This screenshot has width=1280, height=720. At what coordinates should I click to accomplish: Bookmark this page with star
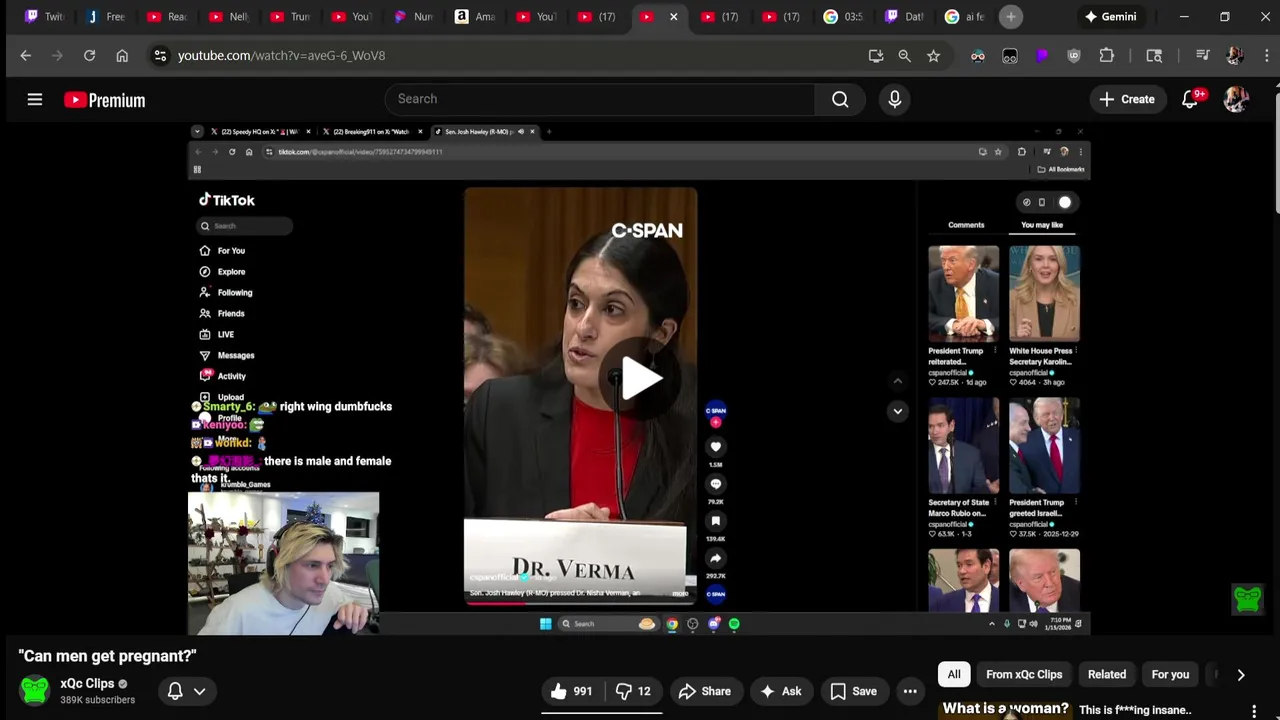click(x=933, y=56)
